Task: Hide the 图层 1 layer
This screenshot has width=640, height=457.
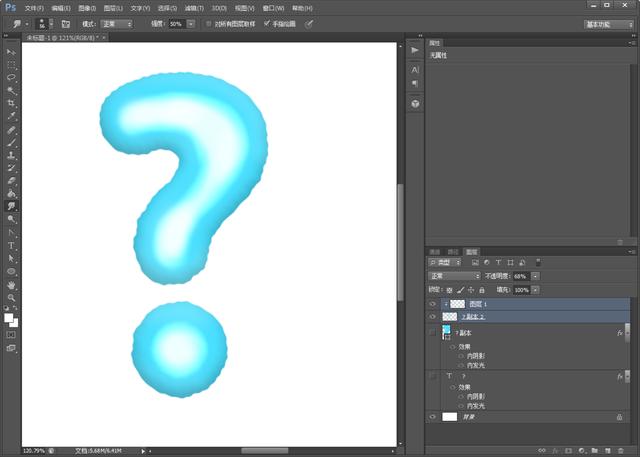Action: (432, 304)
